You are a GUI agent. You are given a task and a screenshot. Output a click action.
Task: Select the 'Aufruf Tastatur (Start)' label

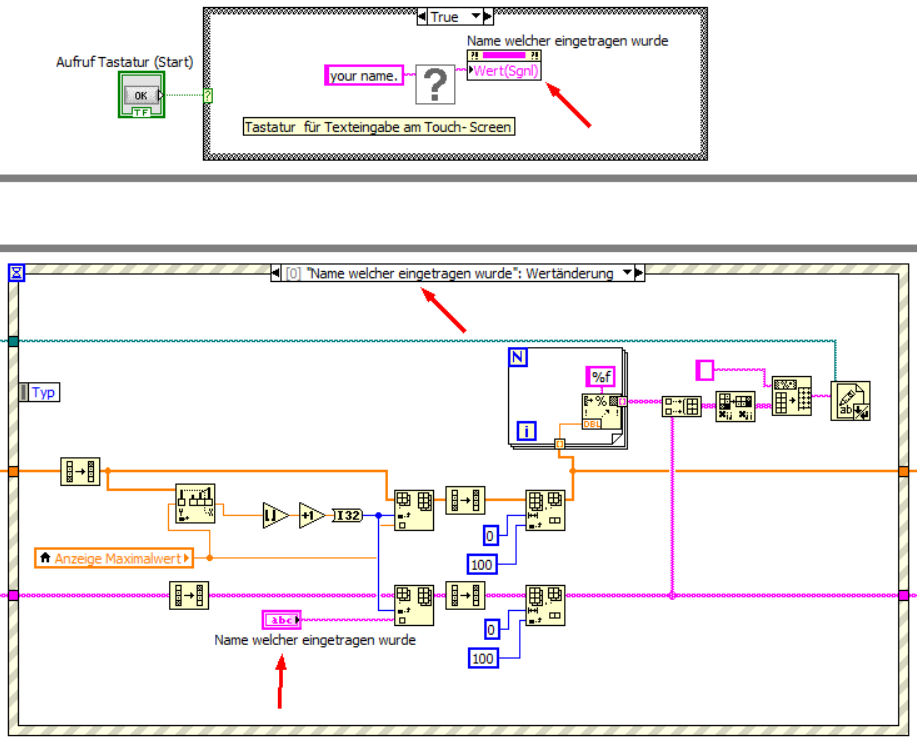tap(125, 62)
